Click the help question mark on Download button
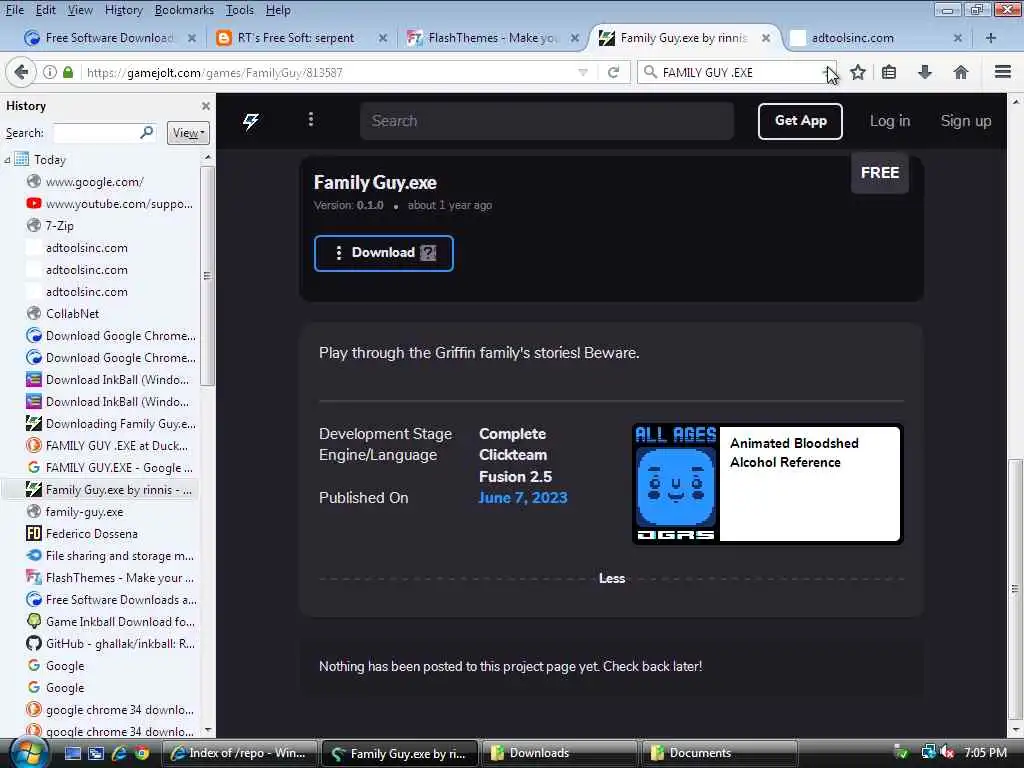 (428, 253)
